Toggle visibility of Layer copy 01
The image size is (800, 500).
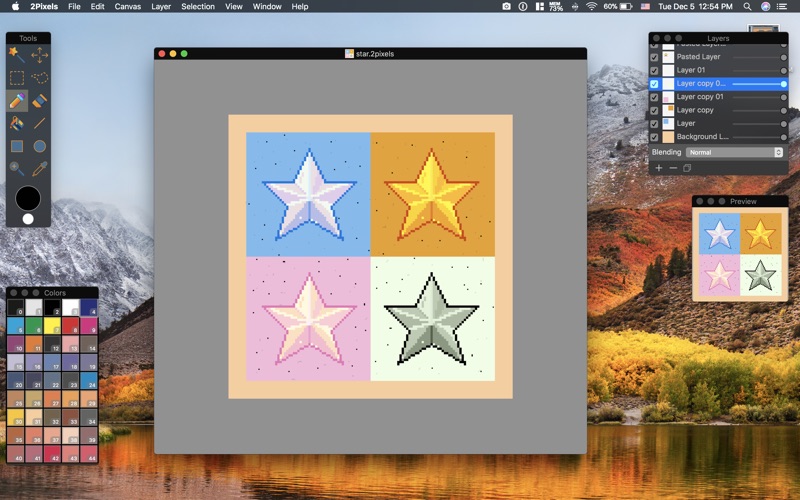[x=654, y=97]
